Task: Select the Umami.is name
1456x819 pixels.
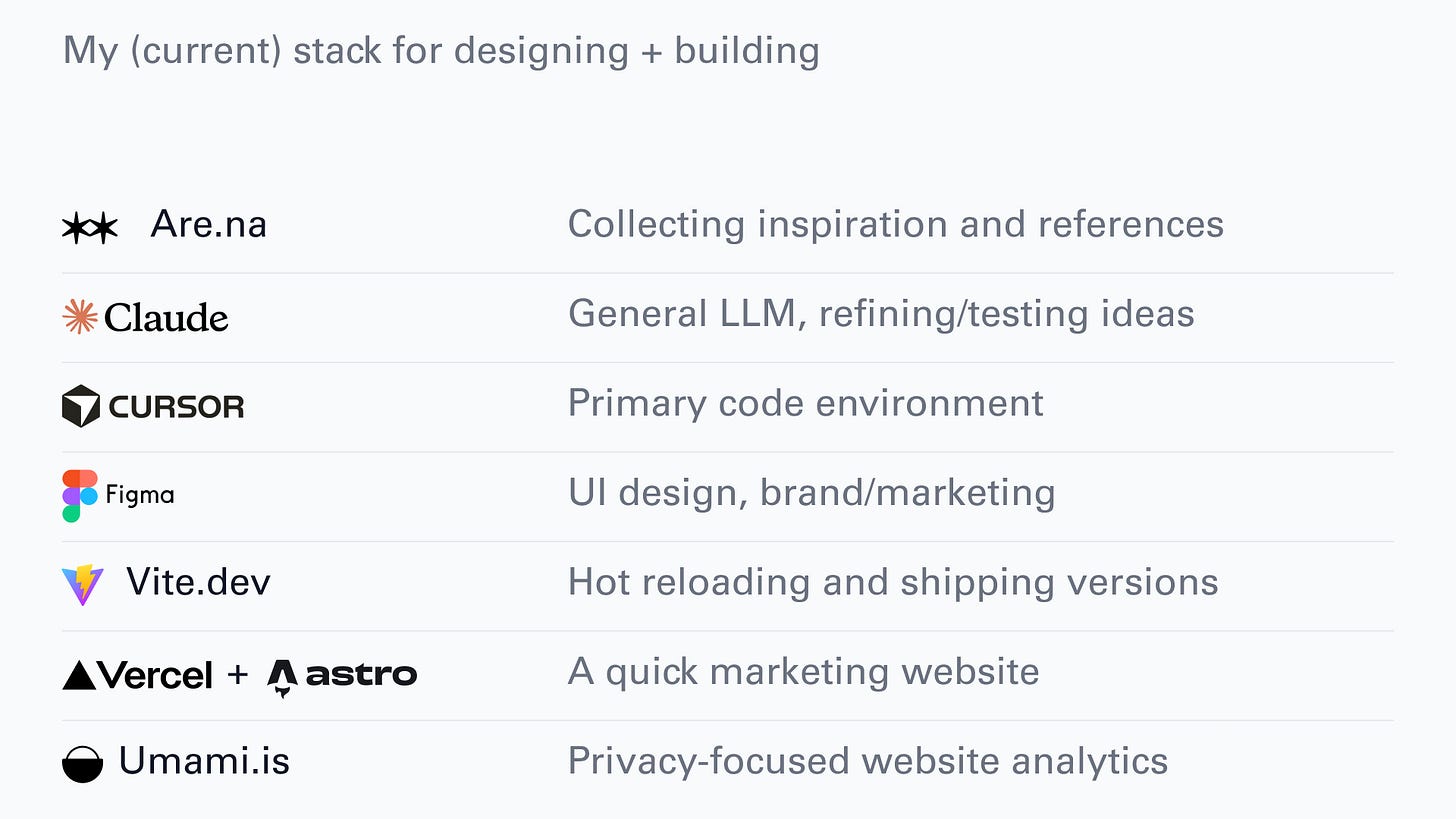Action: 204,761
